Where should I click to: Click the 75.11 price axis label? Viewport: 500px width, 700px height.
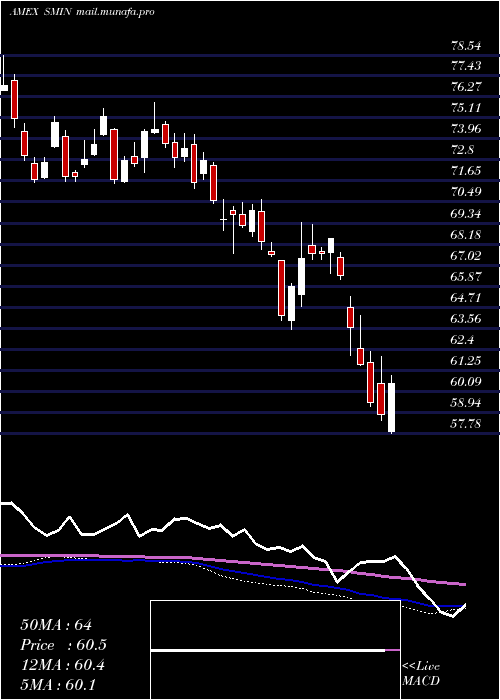click(x=466, y=108)
